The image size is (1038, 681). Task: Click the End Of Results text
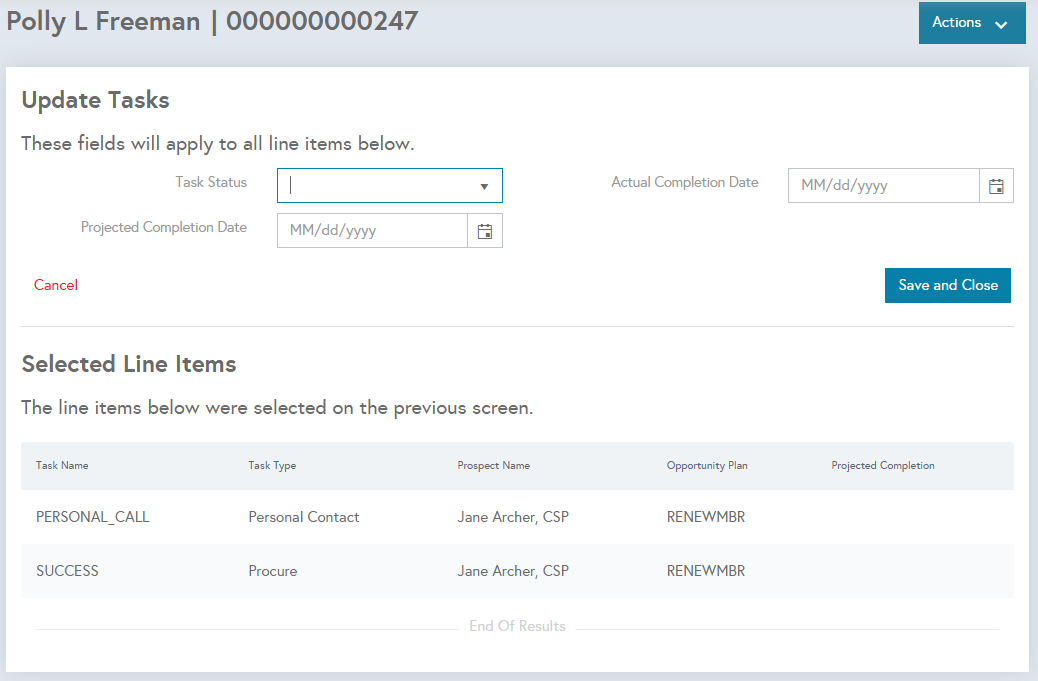pos(518,626)
